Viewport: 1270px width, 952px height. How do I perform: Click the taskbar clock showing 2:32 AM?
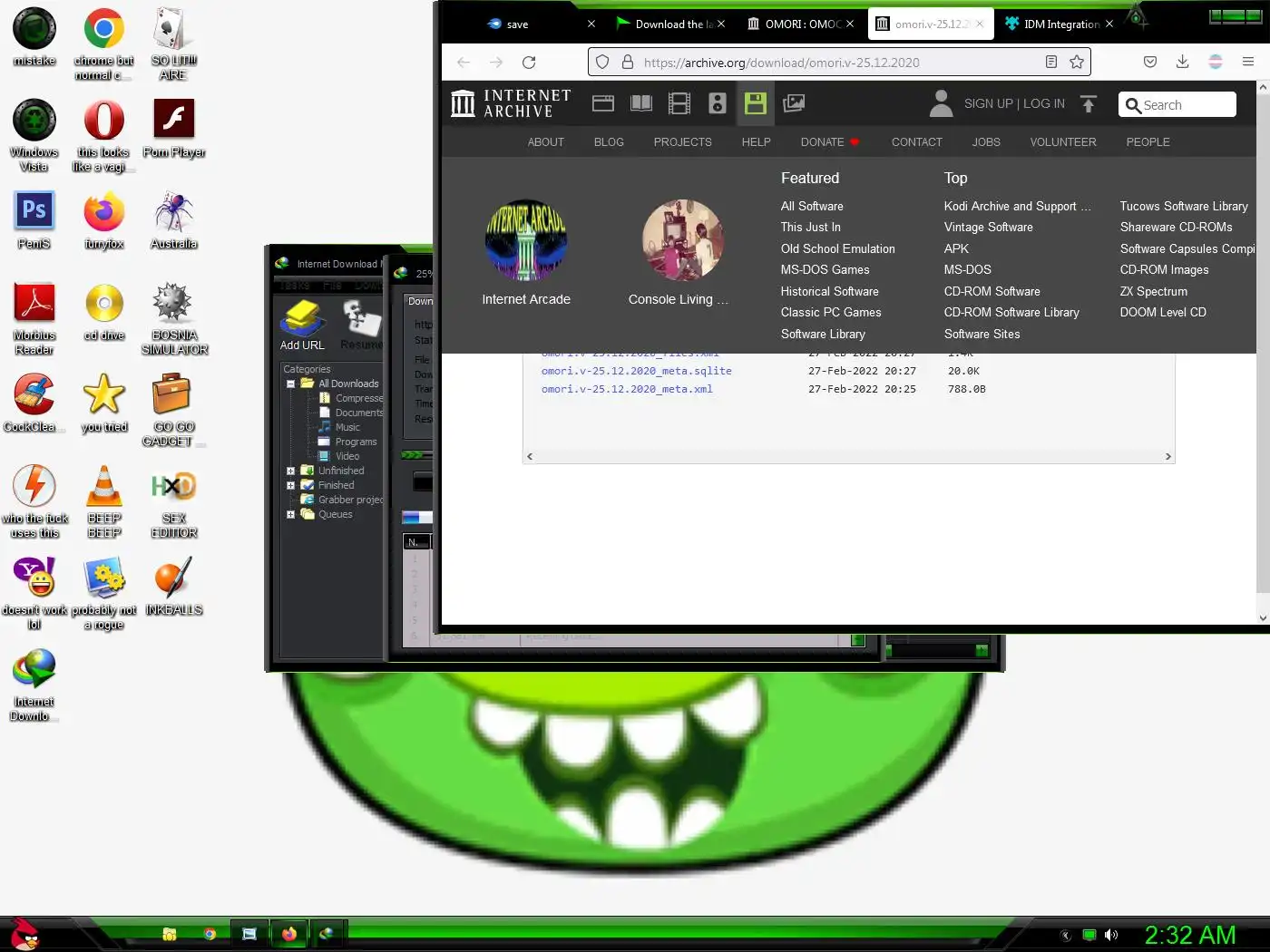tap(1189, 935)
